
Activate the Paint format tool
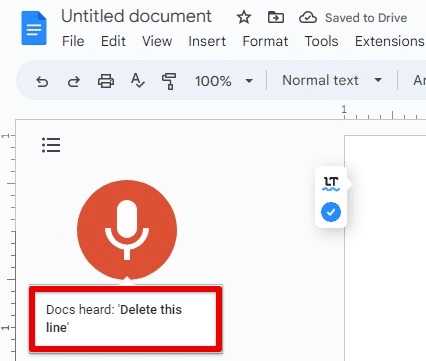point(169,81)
